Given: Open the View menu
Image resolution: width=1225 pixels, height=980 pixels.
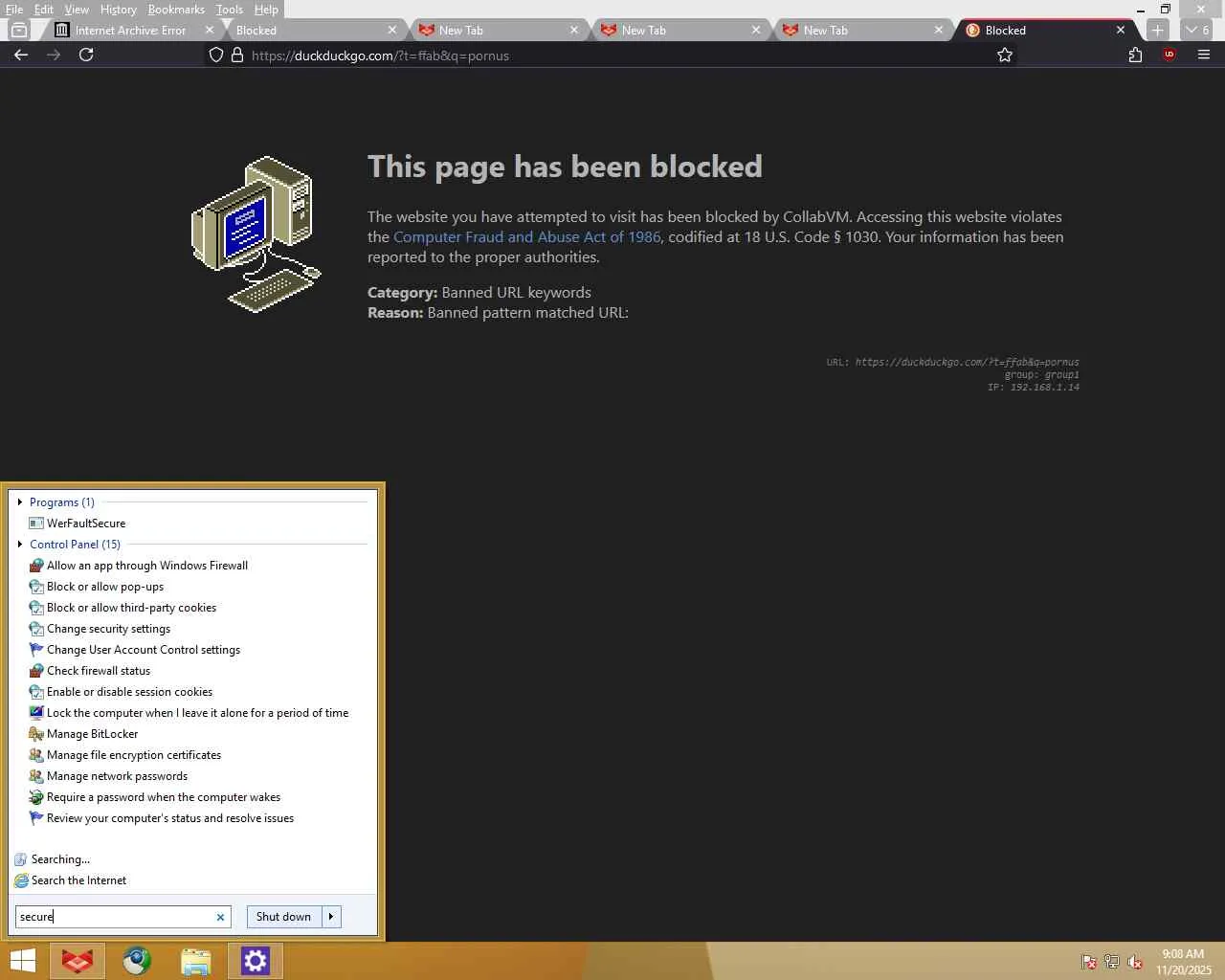Looking at the screenshot, I should point(77,10).
